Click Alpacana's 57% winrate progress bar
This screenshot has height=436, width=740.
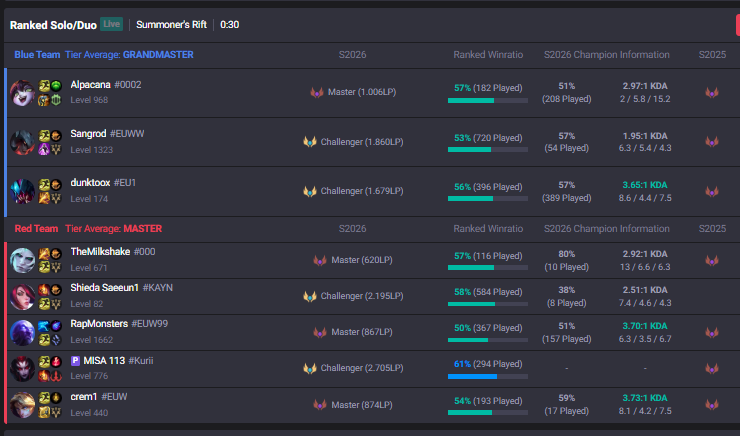pyautogui.click(x=488, y=101)
